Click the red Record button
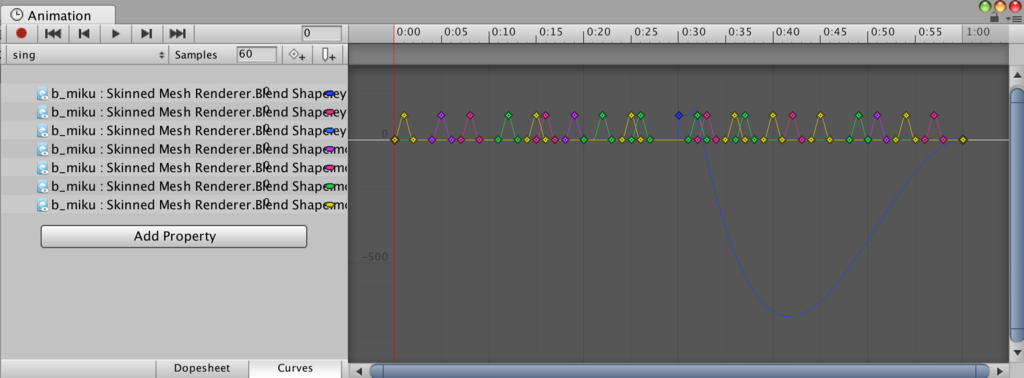 tap(21, 33)
